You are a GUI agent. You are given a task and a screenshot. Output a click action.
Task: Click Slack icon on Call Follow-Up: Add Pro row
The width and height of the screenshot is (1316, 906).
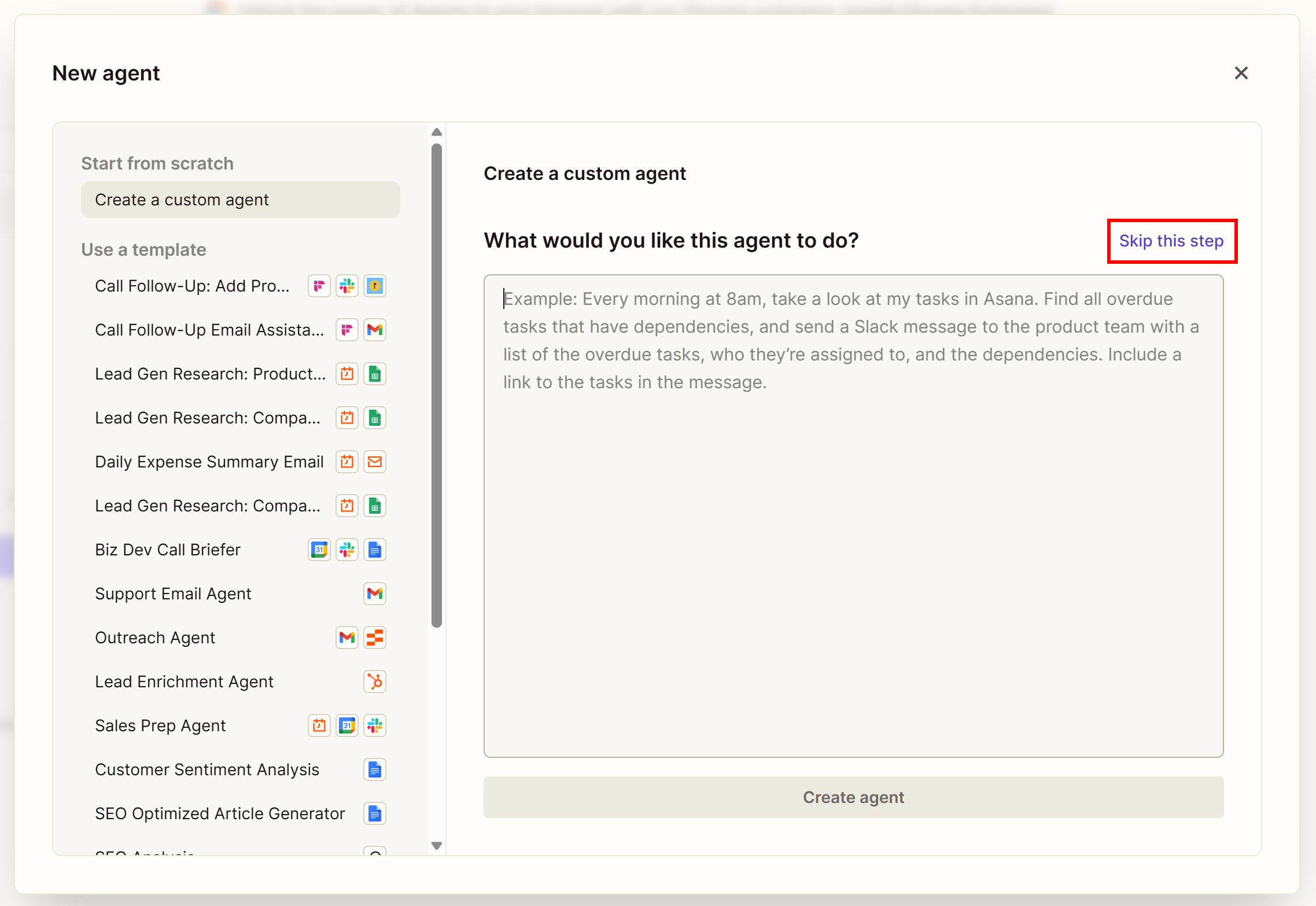tap(347, 286)
